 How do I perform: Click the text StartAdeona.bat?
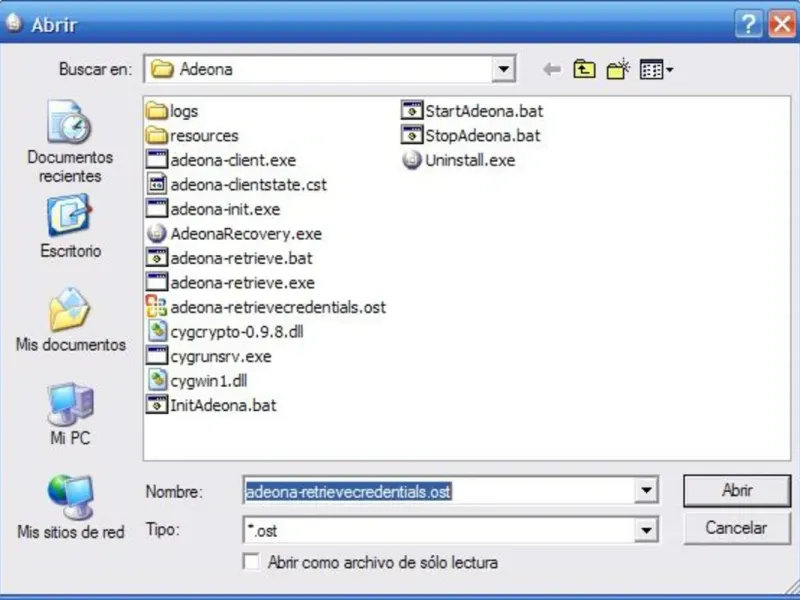tap(484, 111)
